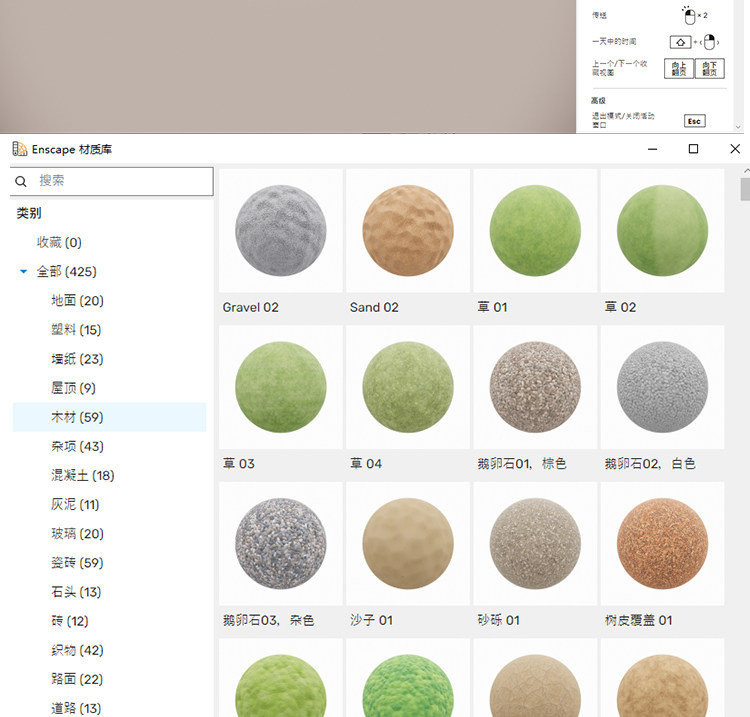
Task: Select the 草 03 grass material sphere
Action: 281,387
